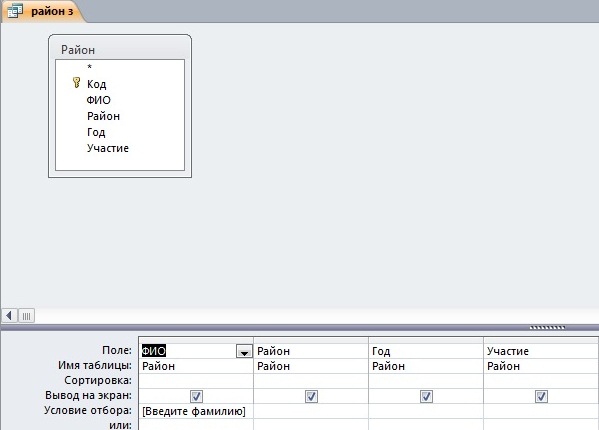Click the Сортировка cell in the ФИО column
Image resolution: width=599 pixels, height=430 pixels.
(196, 381)
